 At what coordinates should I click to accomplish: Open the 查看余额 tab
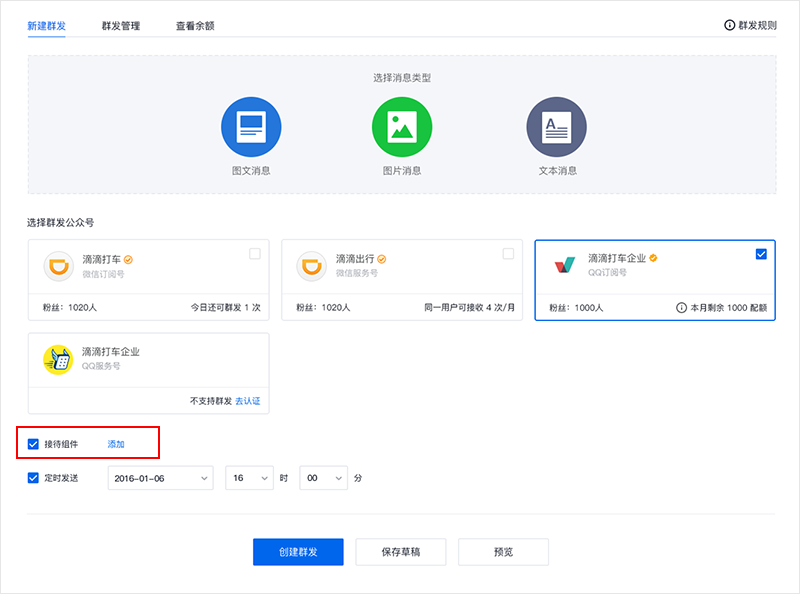pos(195,26)
